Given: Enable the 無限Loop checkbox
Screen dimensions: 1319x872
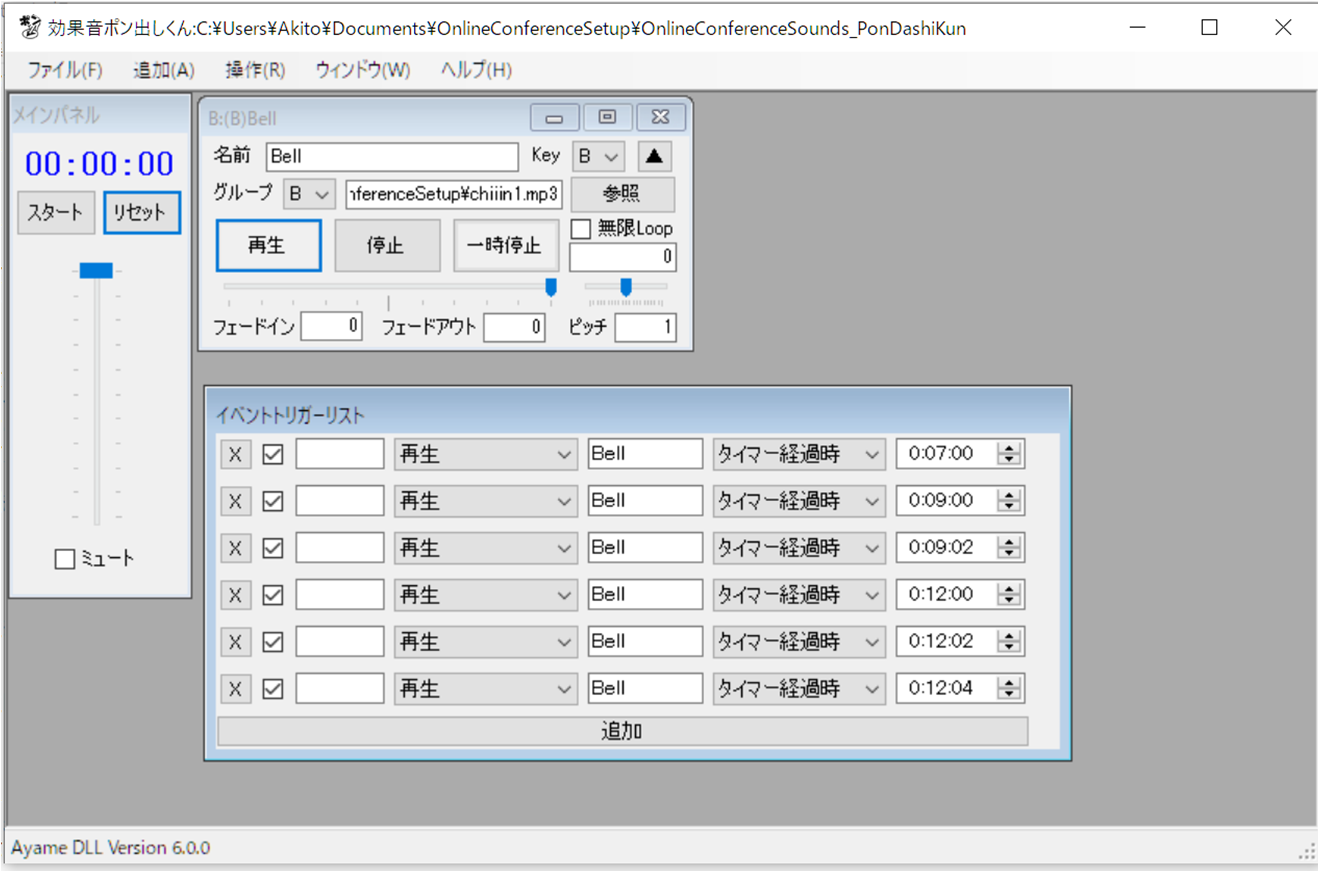Looking at the screenshot, I should tap(580, 229).
